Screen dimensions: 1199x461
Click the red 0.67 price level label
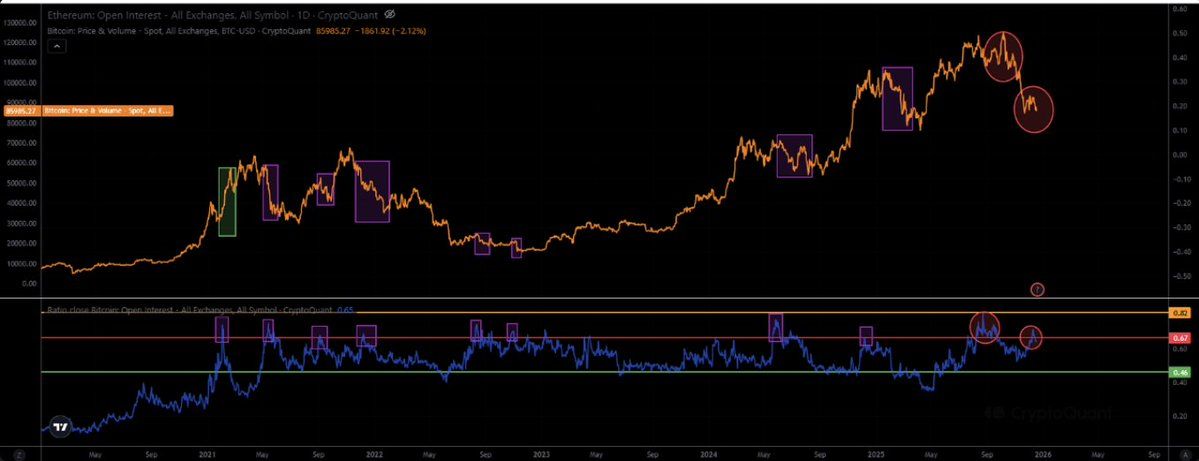[1182, 338]
